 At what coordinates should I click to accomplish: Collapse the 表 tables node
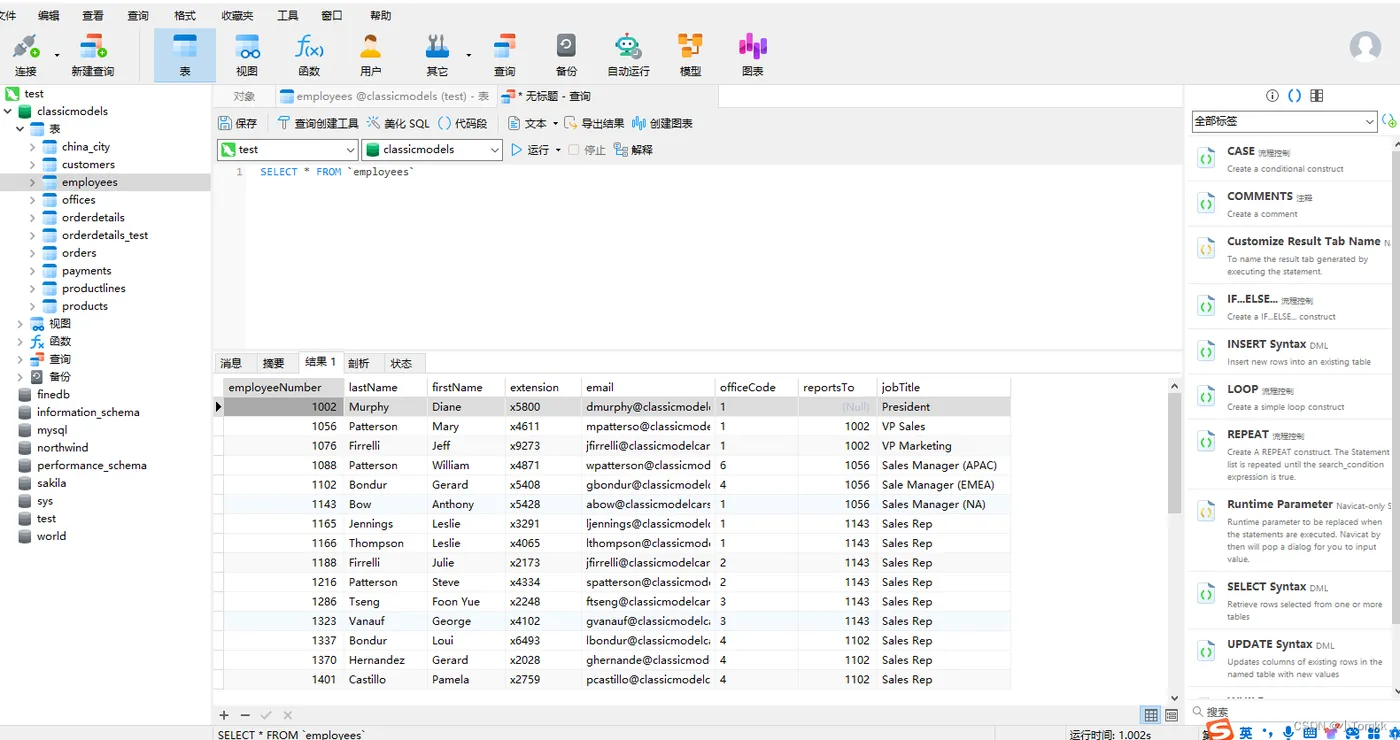coord(20,129)
